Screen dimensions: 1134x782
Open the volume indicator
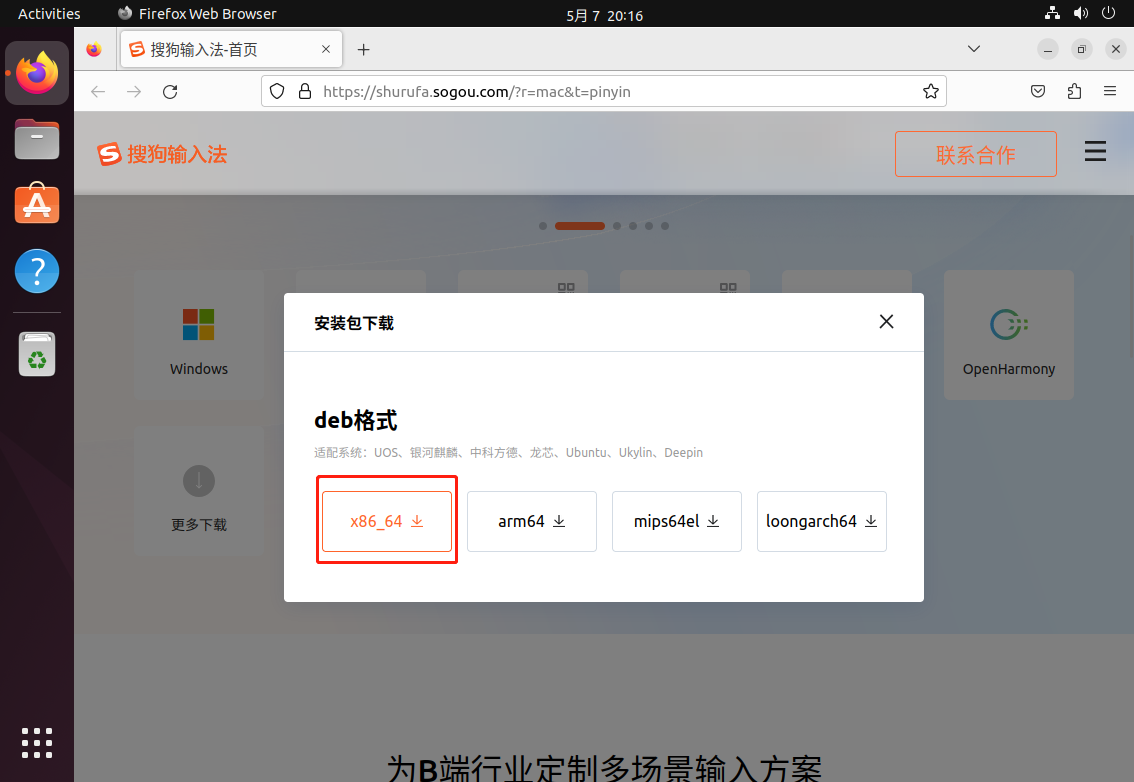tap(1081, 13)
